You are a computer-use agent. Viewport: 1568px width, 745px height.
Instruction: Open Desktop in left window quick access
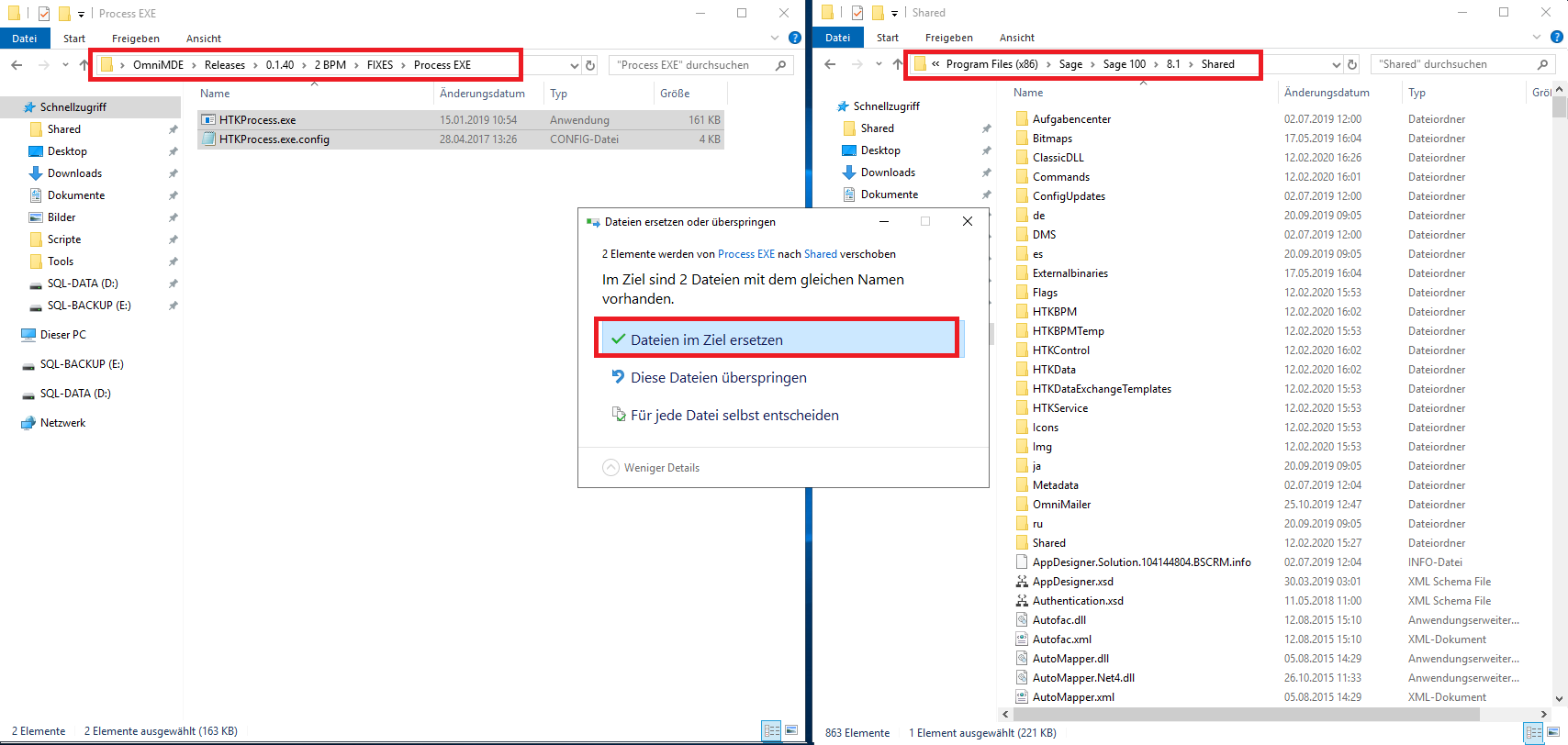click(67, 151)
